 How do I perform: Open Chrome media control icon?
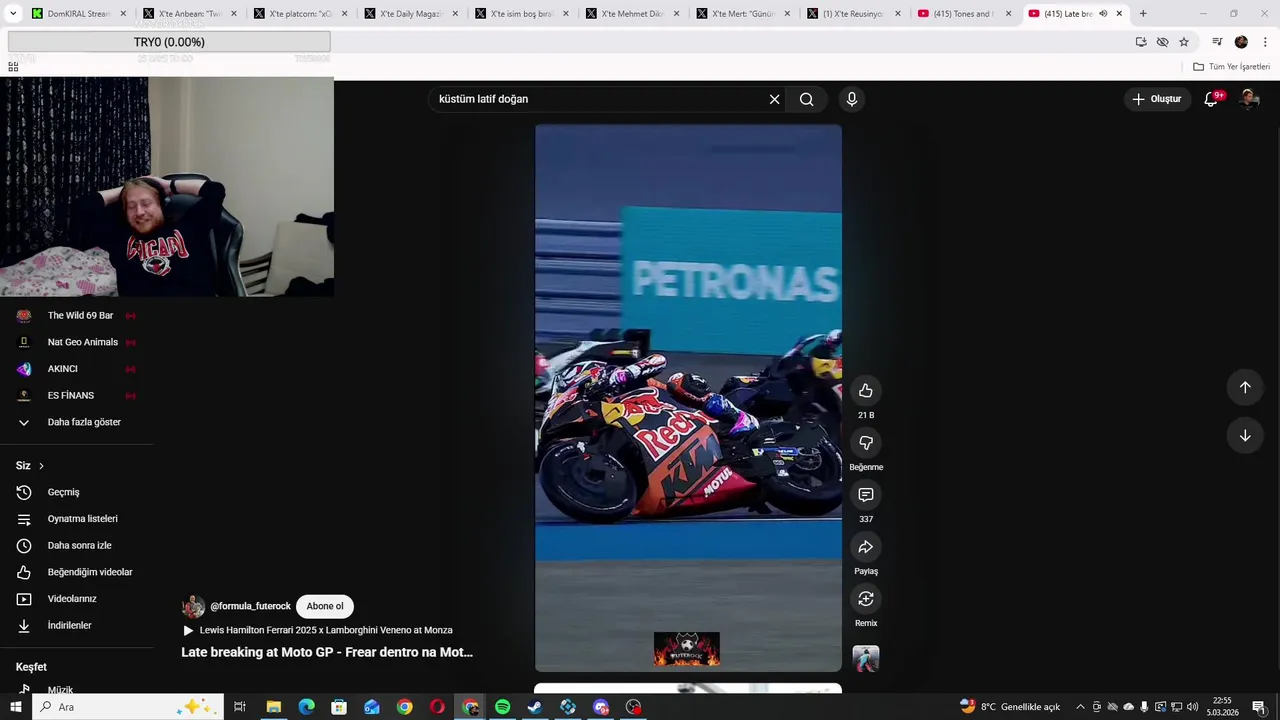click(x=1217, y=42)
